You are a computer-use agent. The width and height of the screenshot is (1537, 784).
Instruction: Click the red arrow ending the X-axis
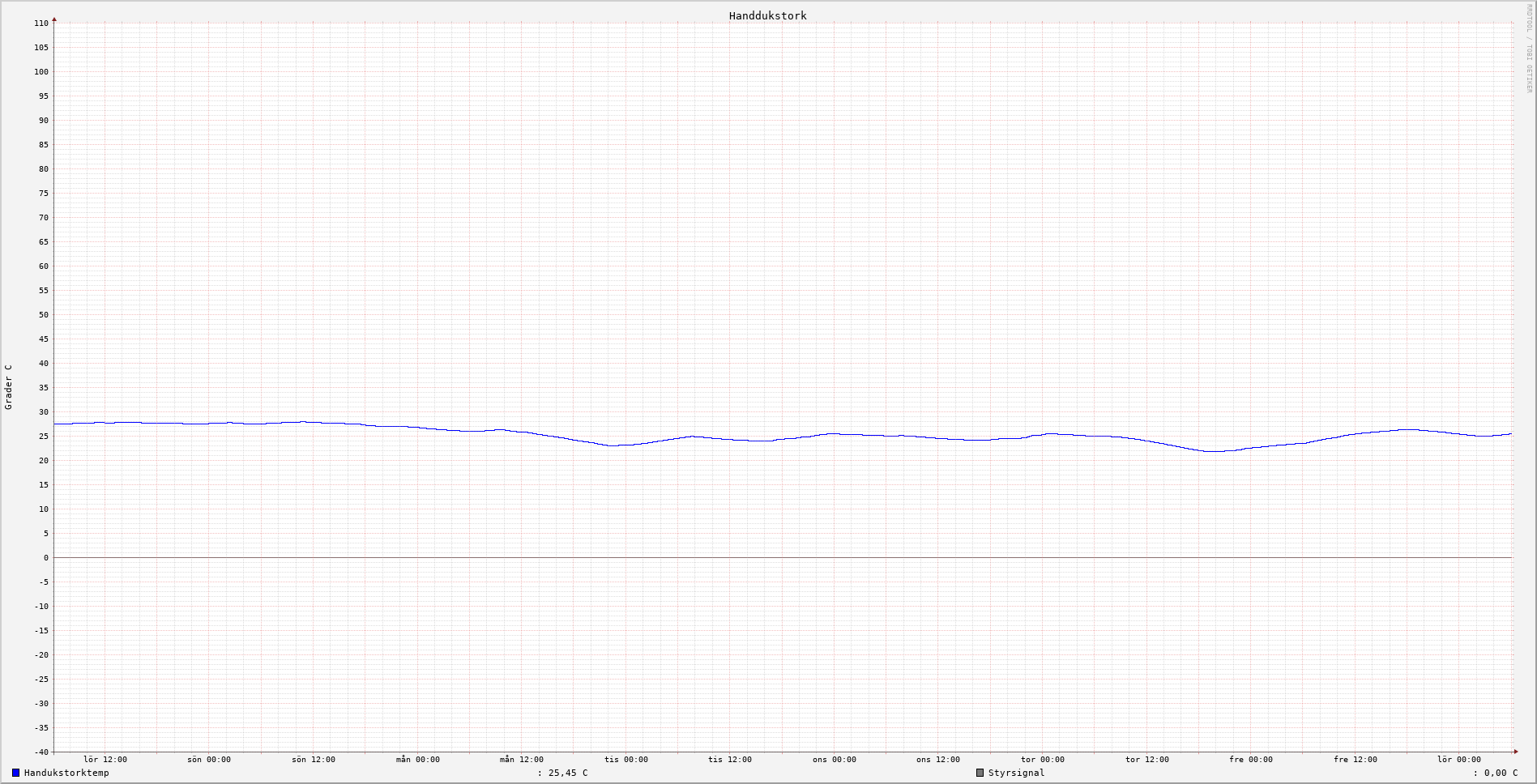point(1515,752)
